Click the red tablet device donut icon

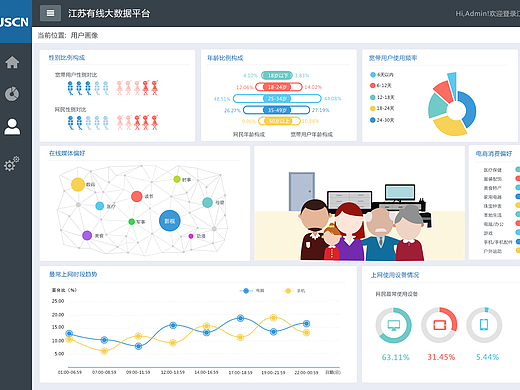pos(439,325)
